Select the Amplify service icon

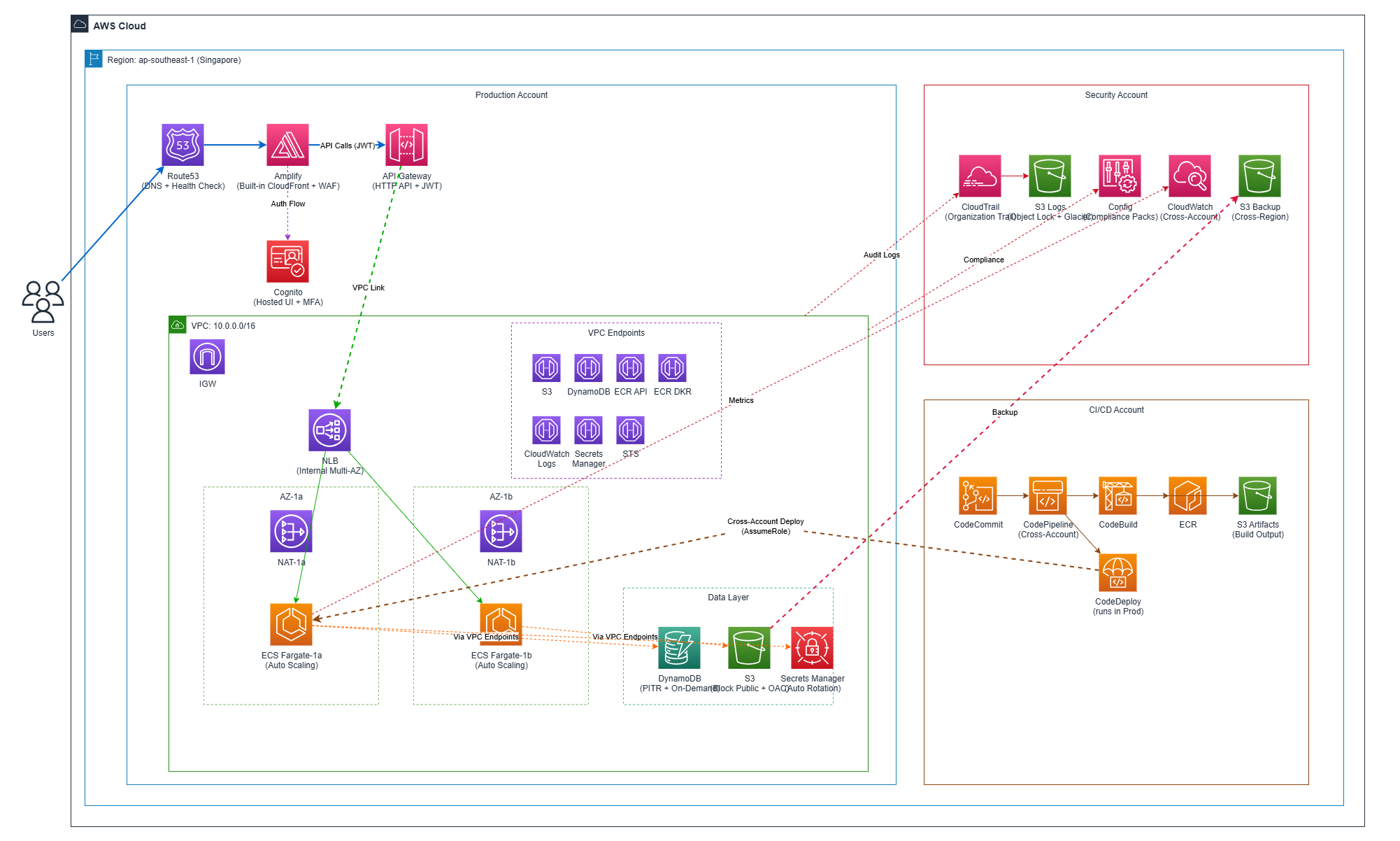pyautogui.click(x=287, y=145)
